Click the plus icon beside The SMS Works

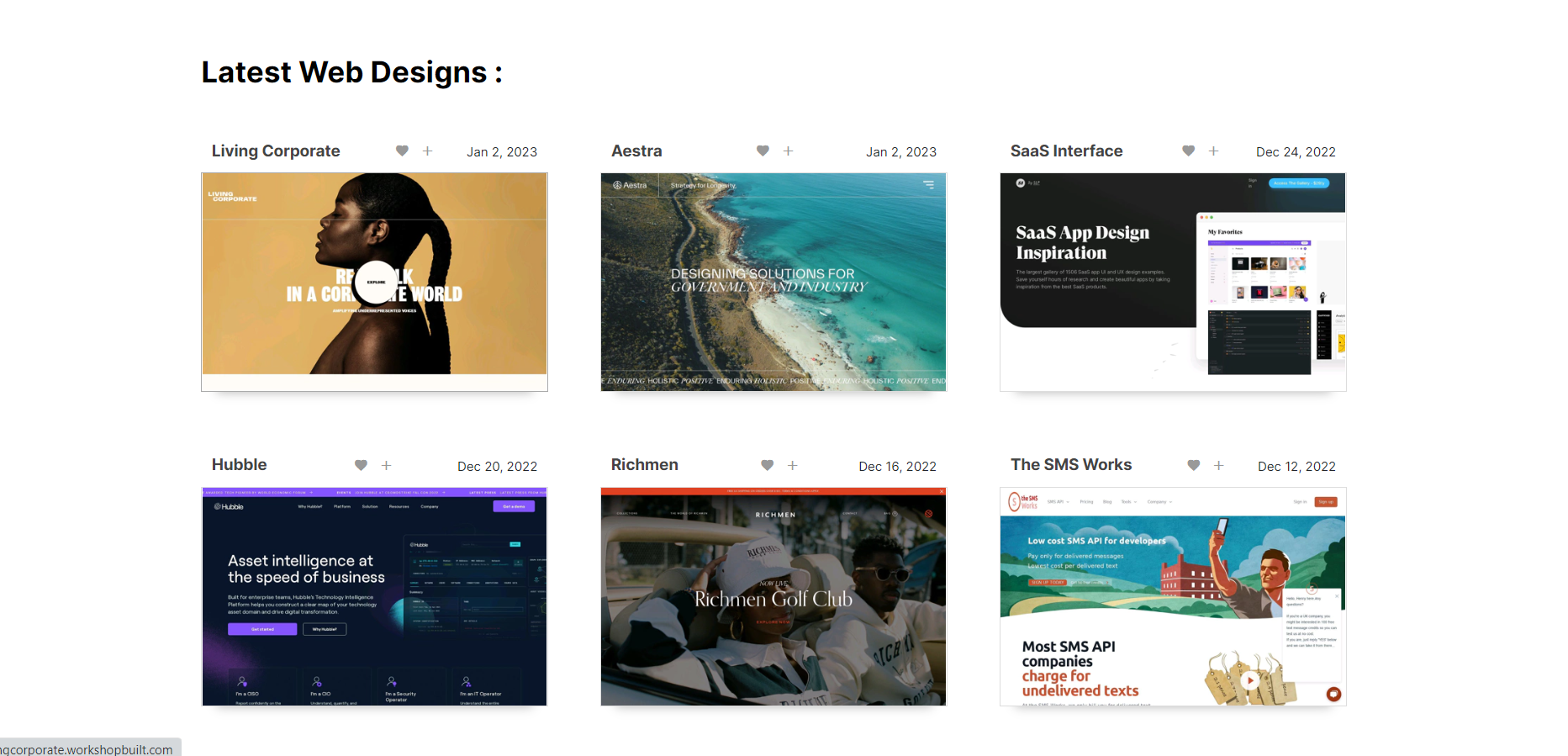tap(1218, 465)
